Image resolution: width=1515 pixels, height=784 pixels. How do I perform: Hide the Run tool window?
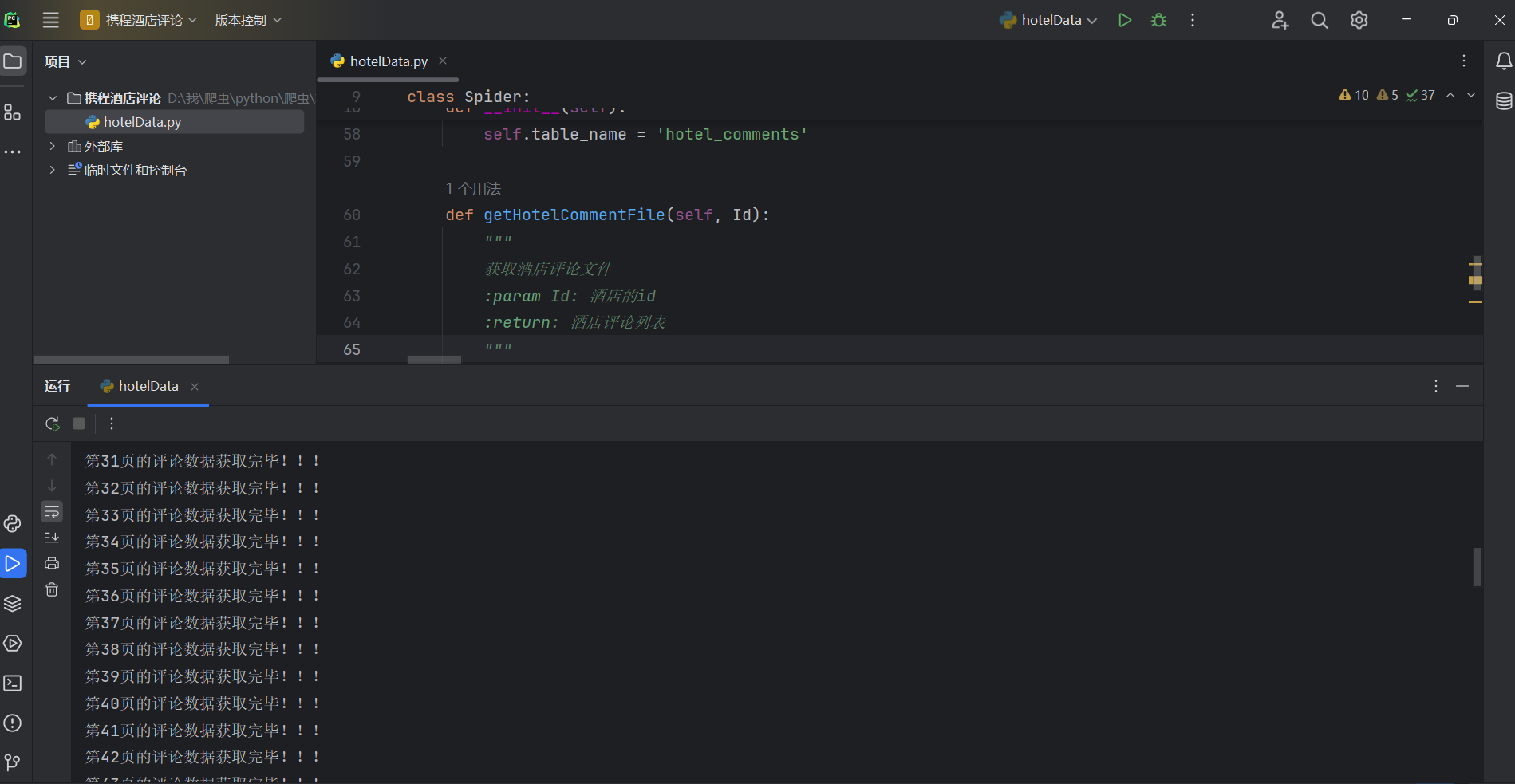tap(1462, 386)
